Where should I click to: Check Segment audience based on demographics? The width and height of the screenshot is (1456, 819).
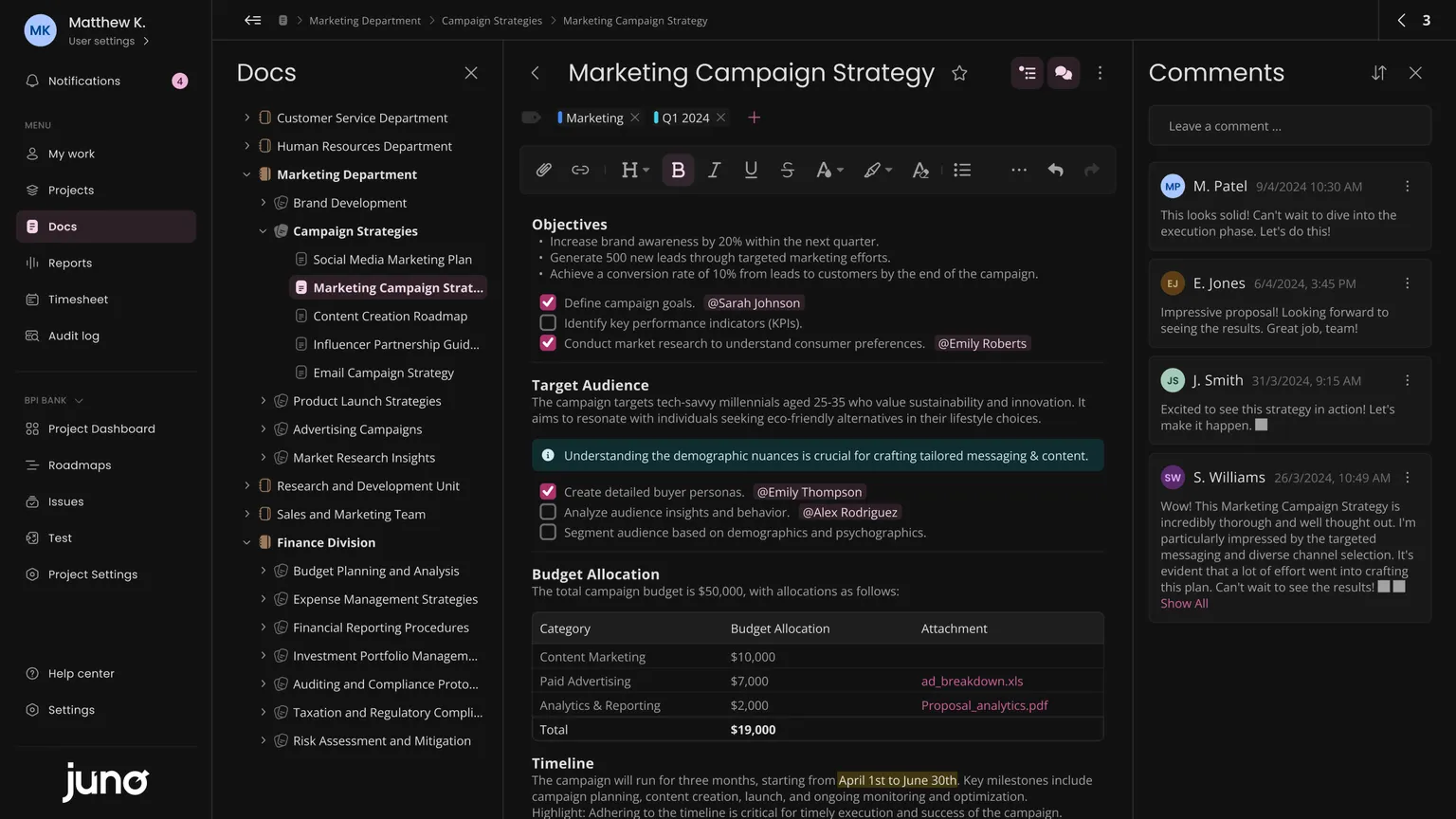(x=548, y=533)
